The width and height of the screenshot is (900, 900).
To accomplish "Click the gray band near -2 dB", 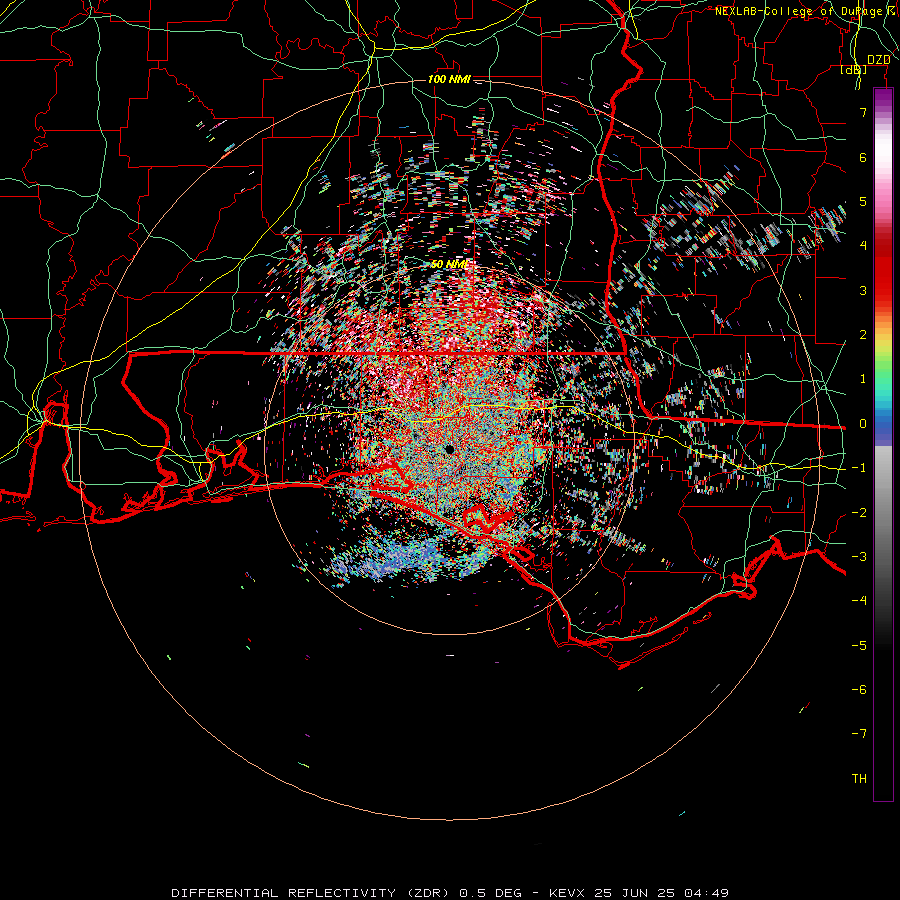I will 883,513.
